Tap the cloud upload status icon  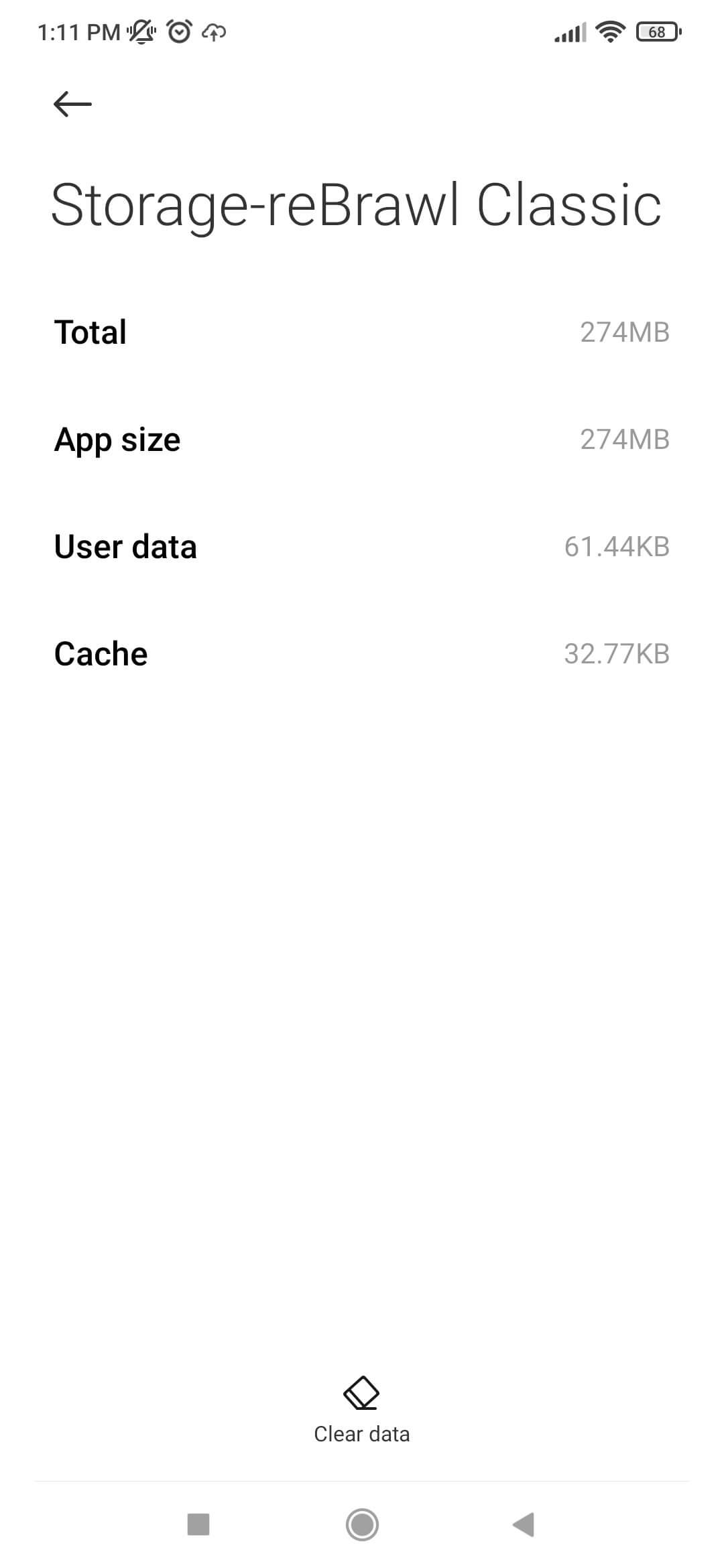pos(214,31)
